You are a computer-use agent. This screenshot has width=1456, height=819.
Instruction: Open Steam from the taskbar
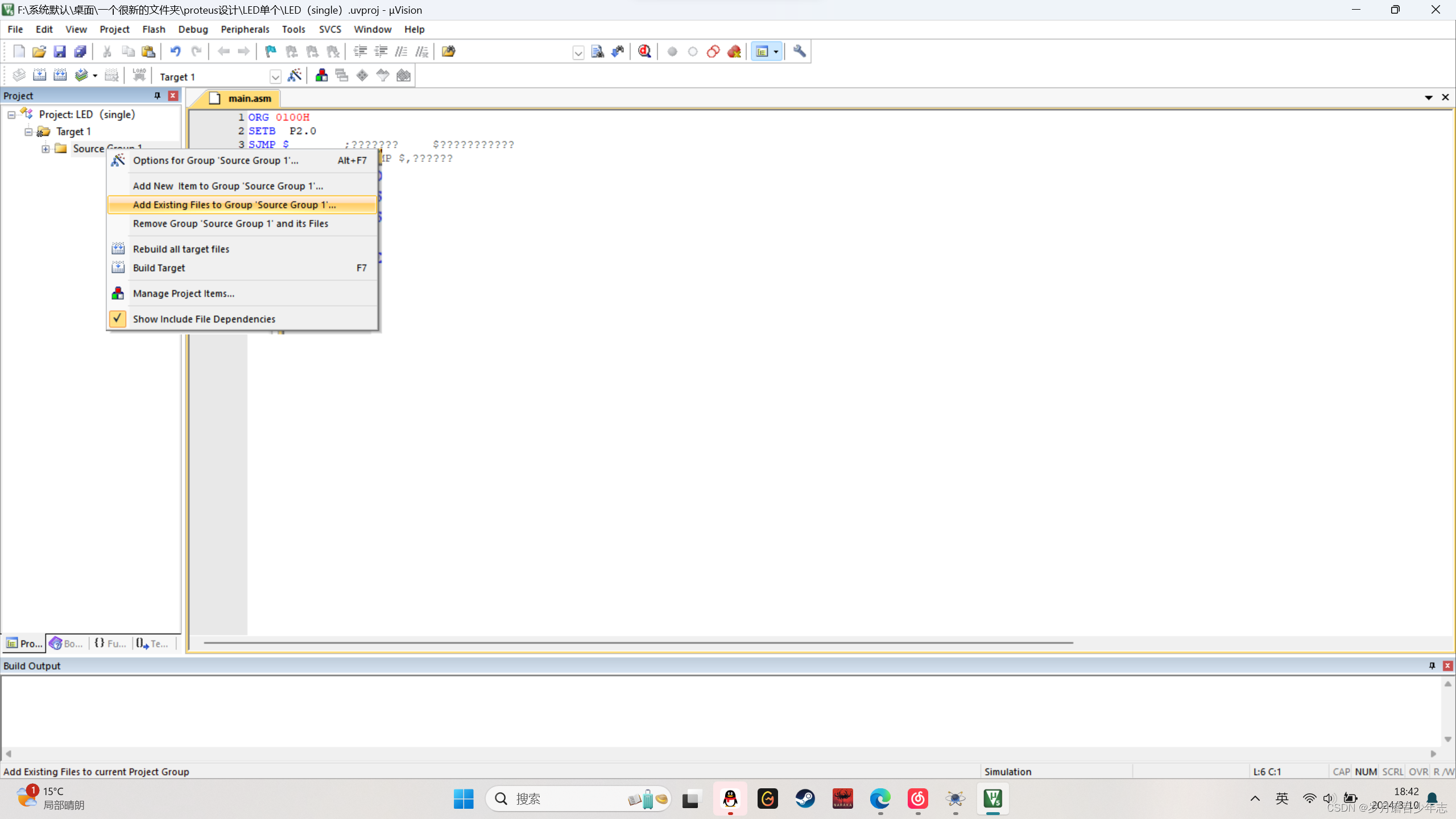[805, 799]
